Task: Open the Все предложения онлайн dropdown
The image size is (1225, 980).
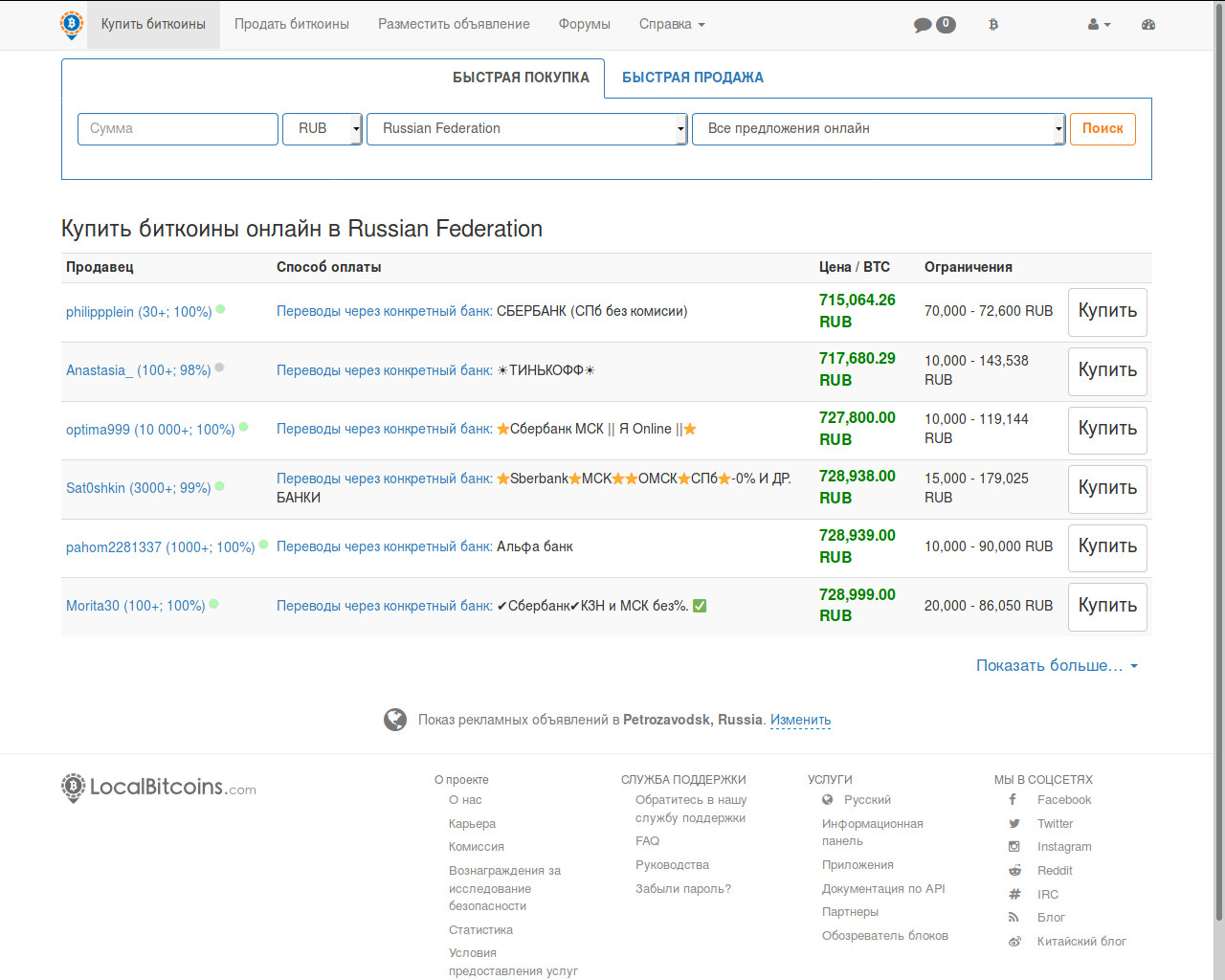Action: 879,129
